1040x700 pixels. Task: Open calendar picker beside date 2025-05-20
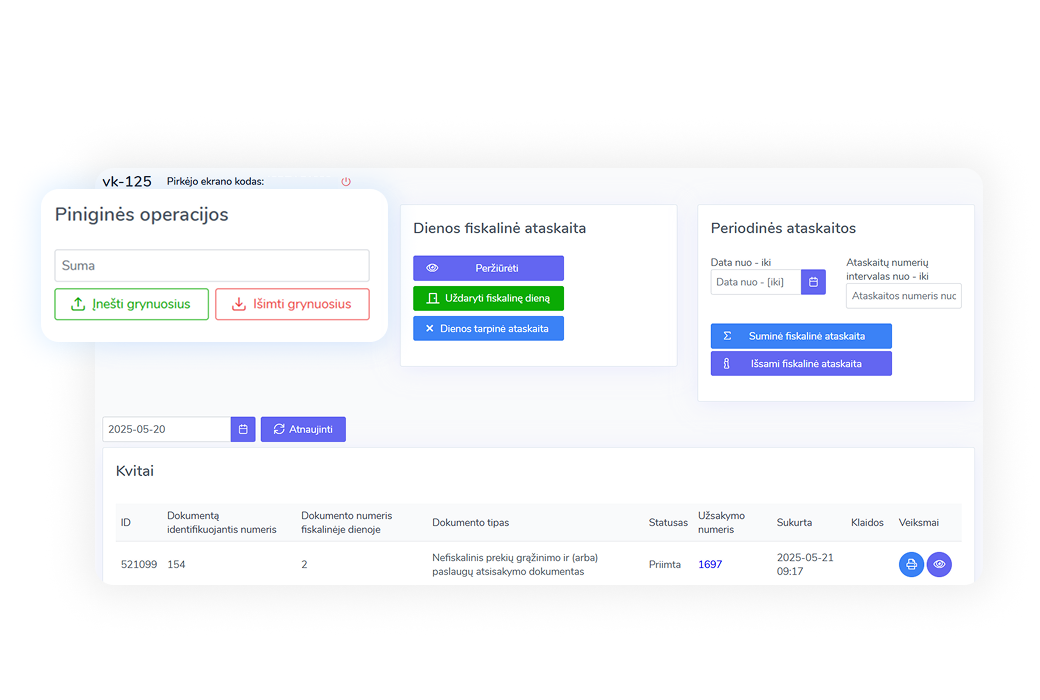pos(243,429)
